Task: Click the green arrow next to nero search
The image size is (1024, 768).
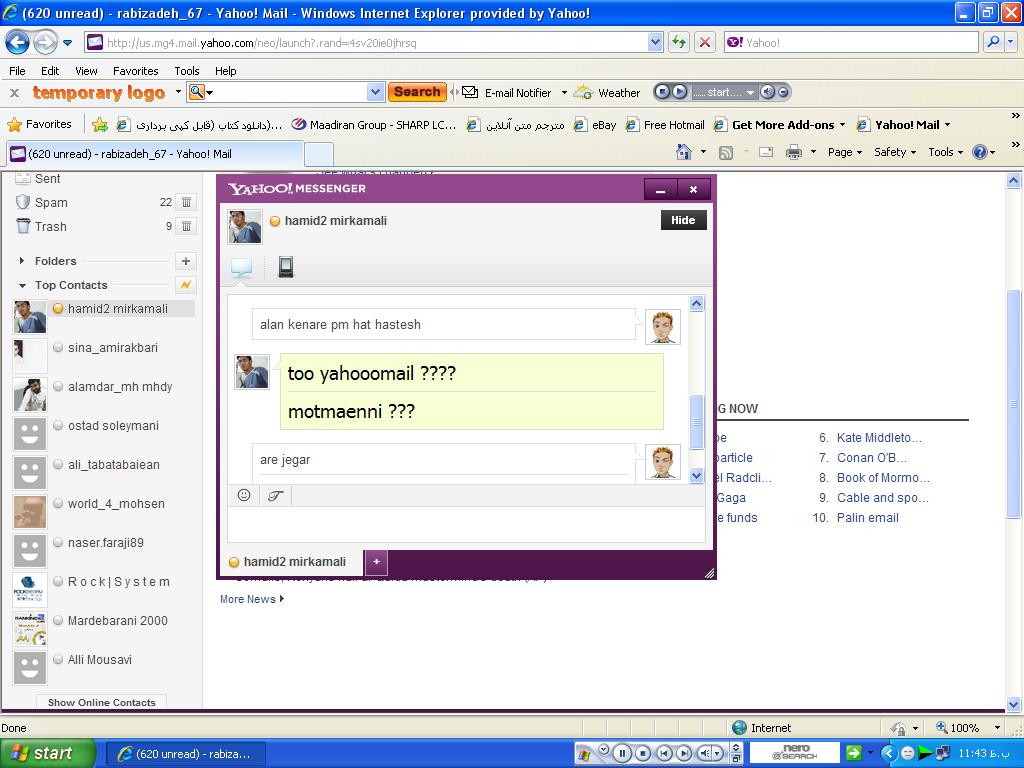Action: [854, 754]
